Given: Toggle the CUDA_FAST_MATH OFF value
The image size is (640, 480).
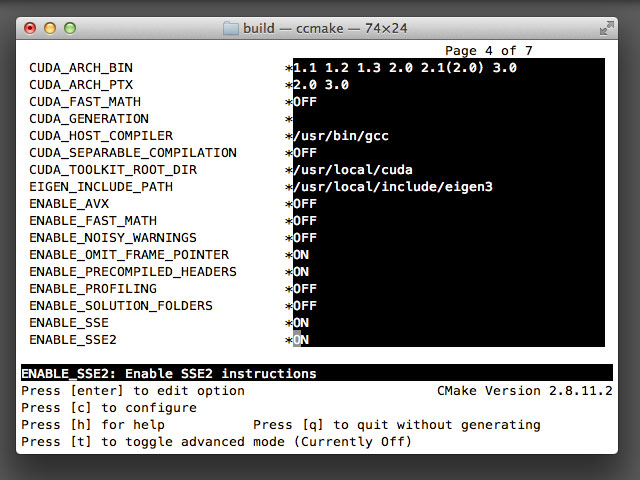Looking at the screenshot, I should pyautogui.click(x=305, y=102).
